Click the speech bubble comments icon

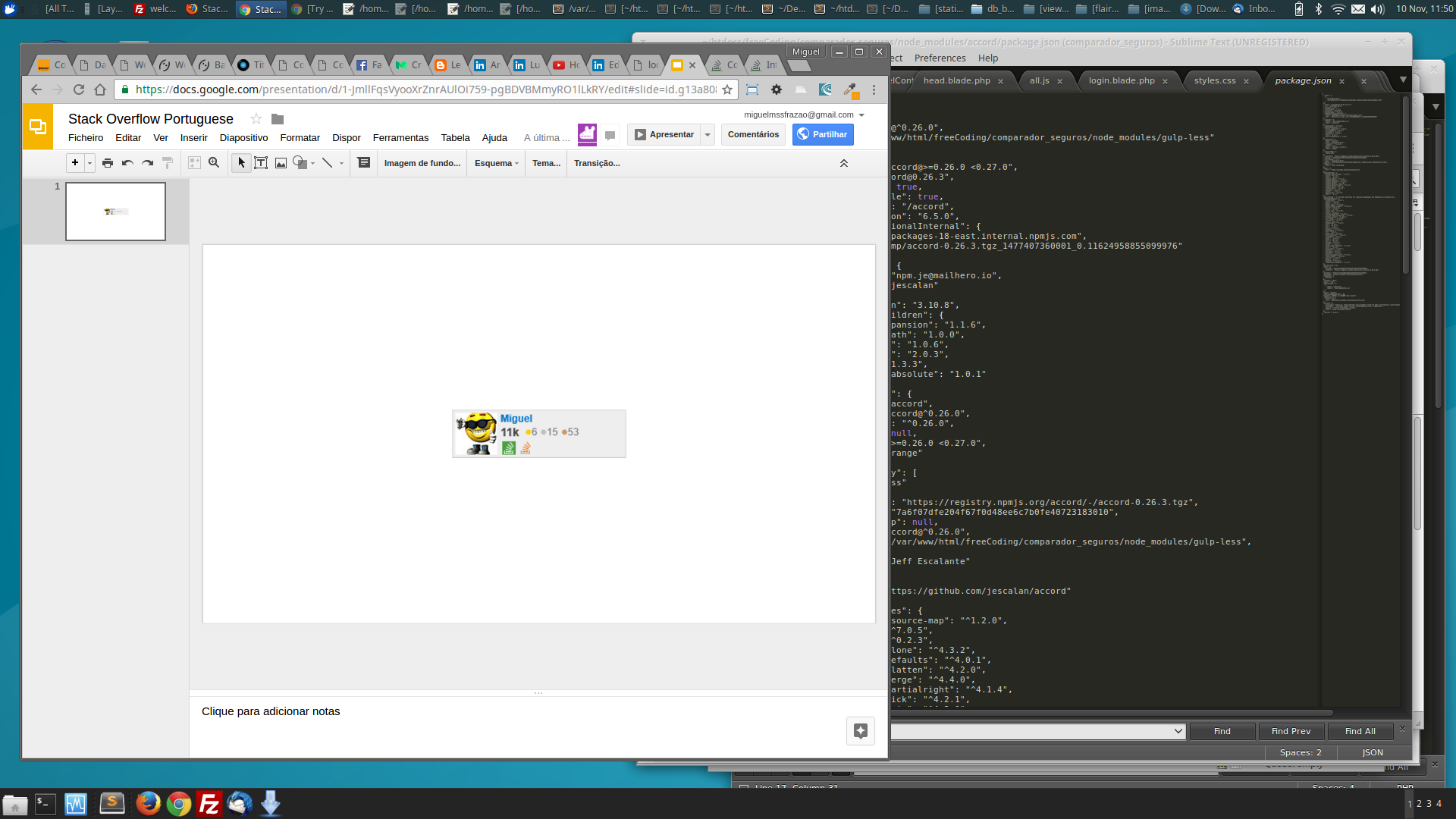[x=610, y=135]
